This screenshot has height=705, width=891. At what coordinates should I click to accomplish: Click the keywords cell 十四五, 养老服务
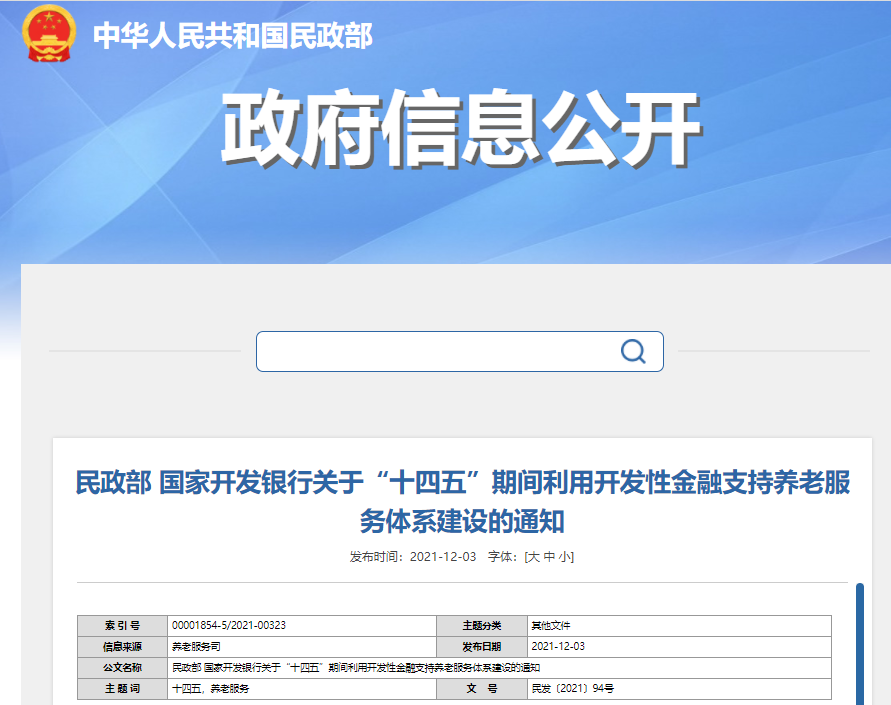211,689
